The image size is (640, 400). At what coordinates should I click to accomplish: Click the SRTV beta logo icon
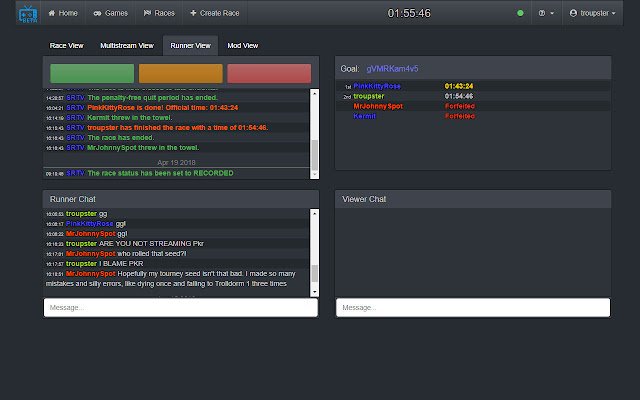[x=28, y=14]
